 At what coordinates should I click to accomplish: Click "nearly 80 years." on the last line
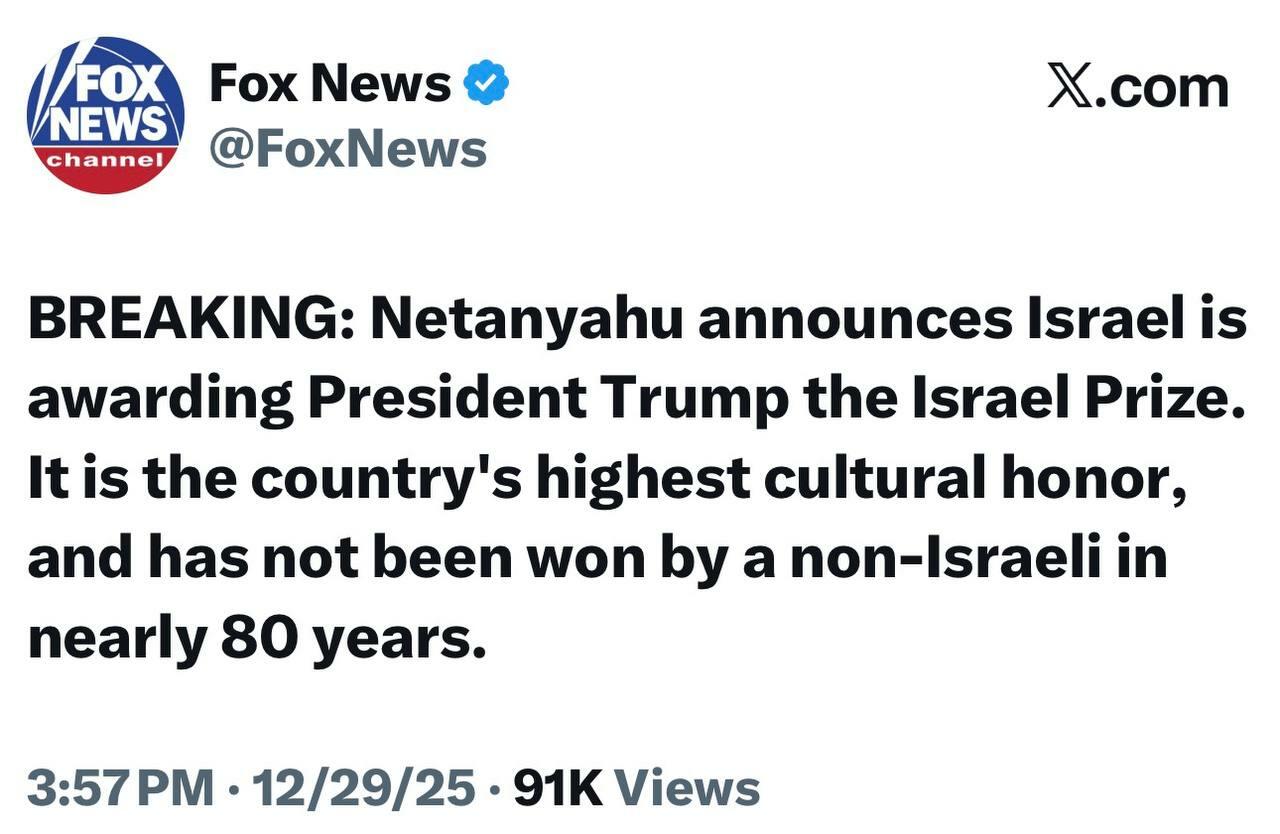(257, 637)
